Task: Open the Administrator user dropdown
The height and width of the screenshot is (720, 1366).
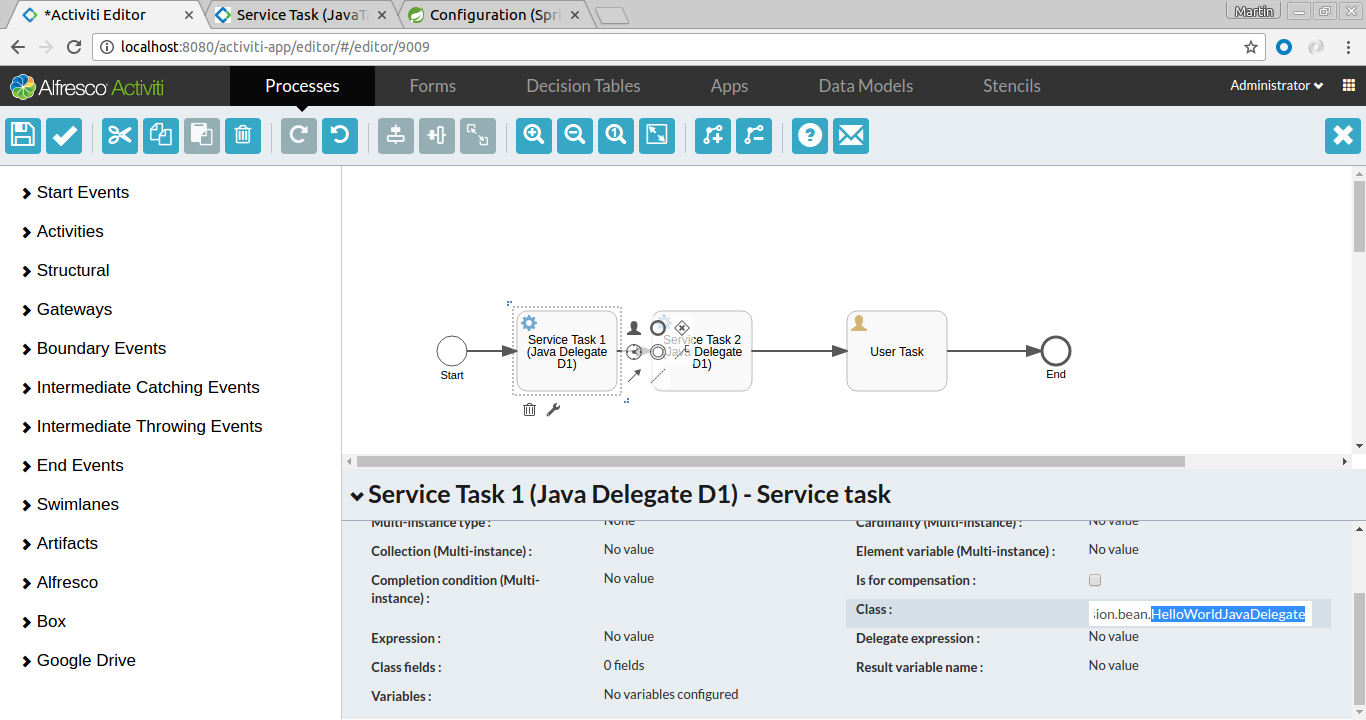Action: (1276, 86)
